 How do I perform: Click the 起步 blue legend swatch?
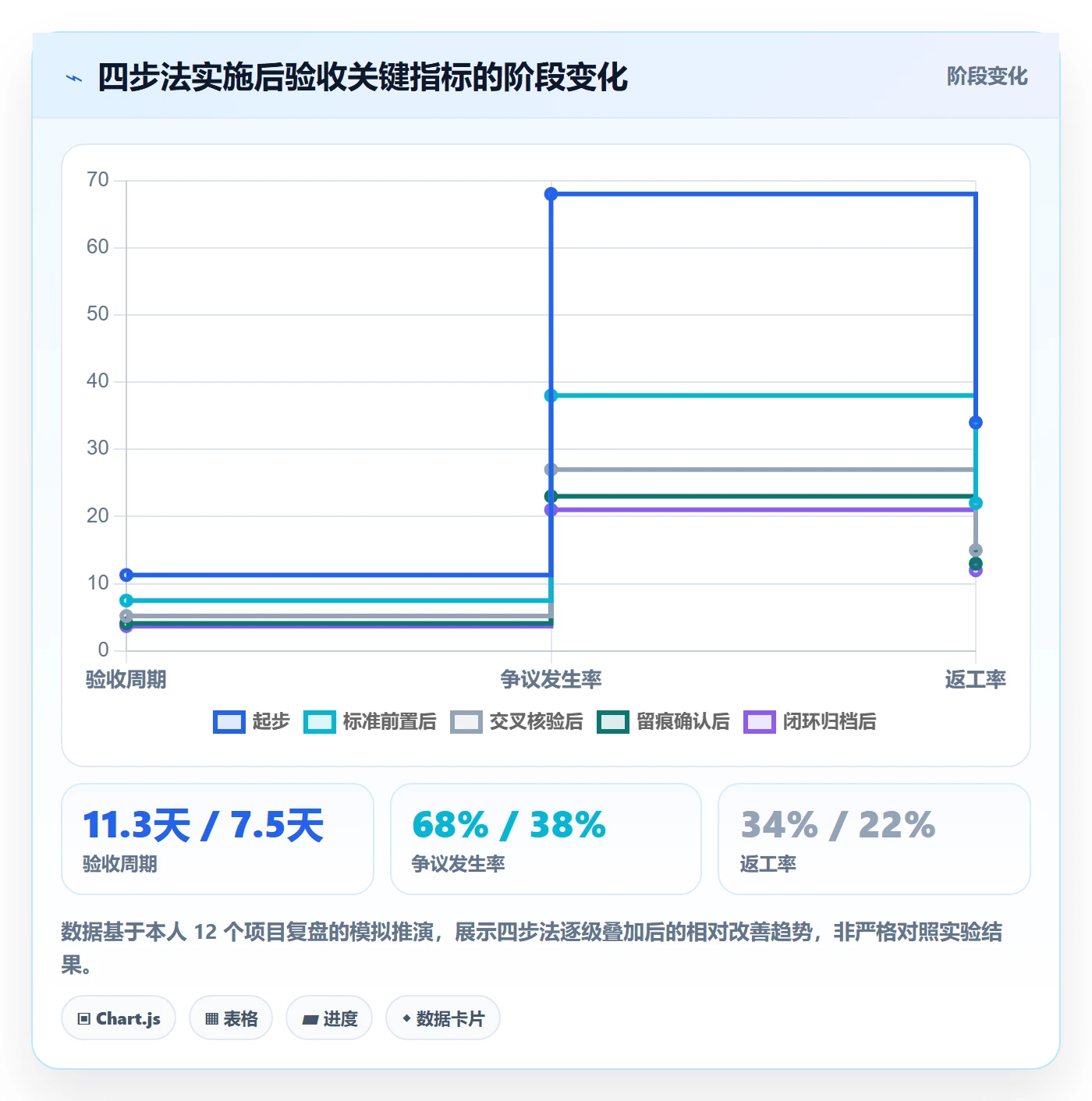click(x=229, y=722)
